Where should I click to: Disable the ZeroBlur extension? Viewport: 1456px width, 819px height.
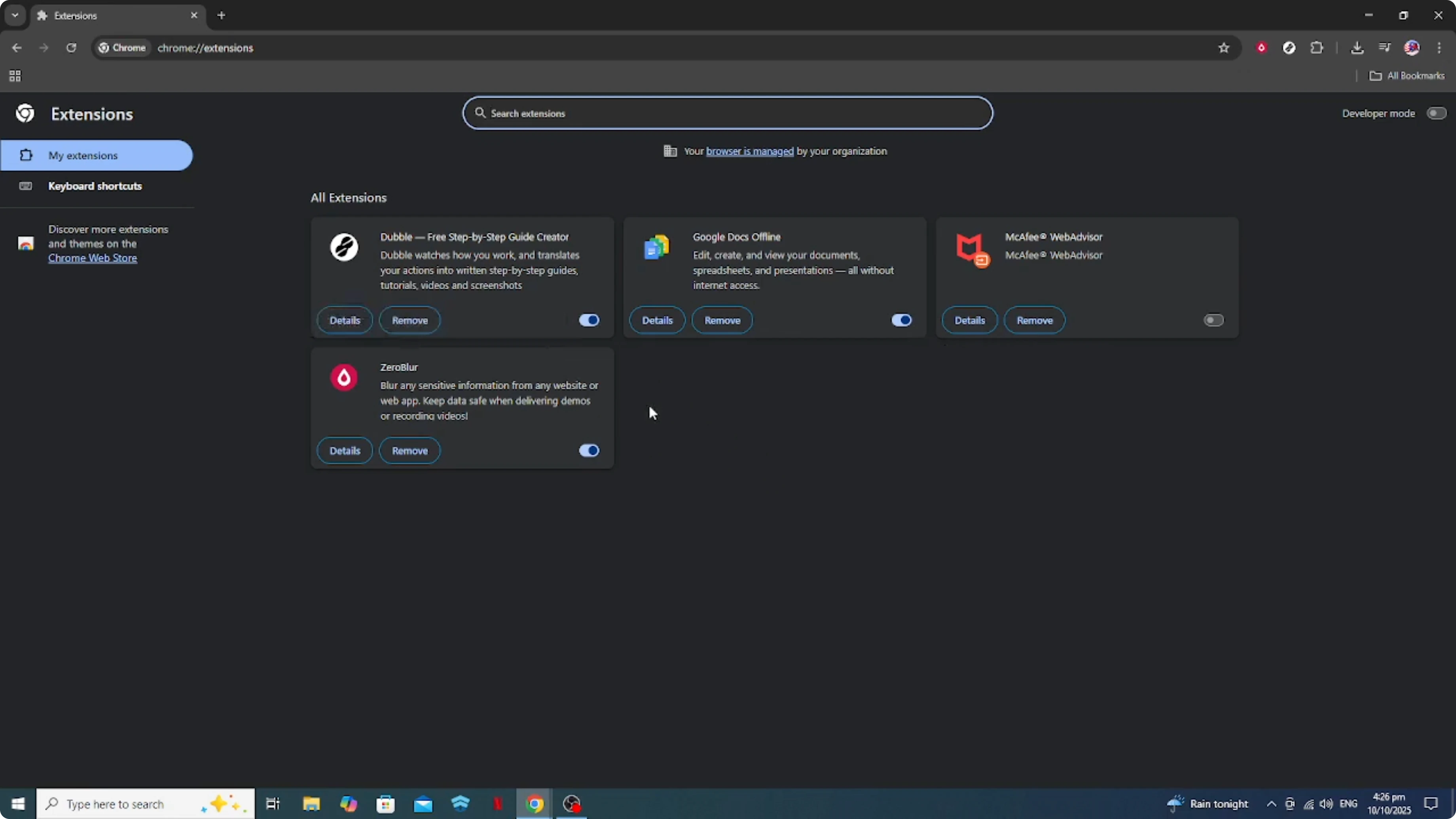[588, 451]
